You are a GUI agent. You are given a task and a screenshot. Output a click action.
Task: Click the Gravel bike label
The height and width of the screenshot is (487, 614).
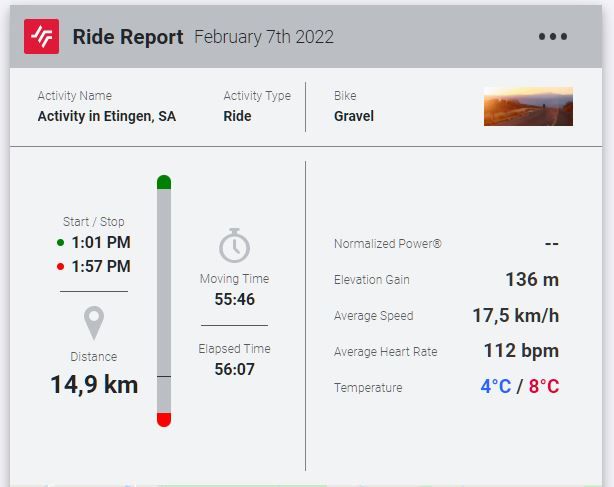[x=354, y=116]
